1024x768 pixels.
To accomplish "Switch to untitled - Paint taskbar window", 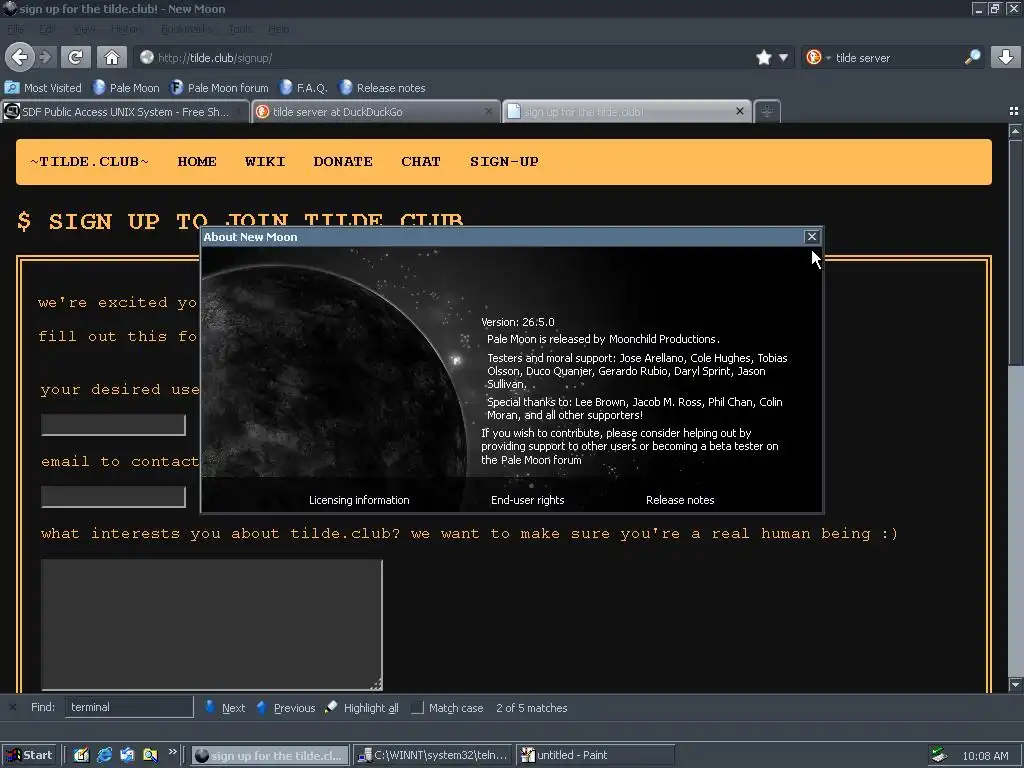I will click(595, 755).
